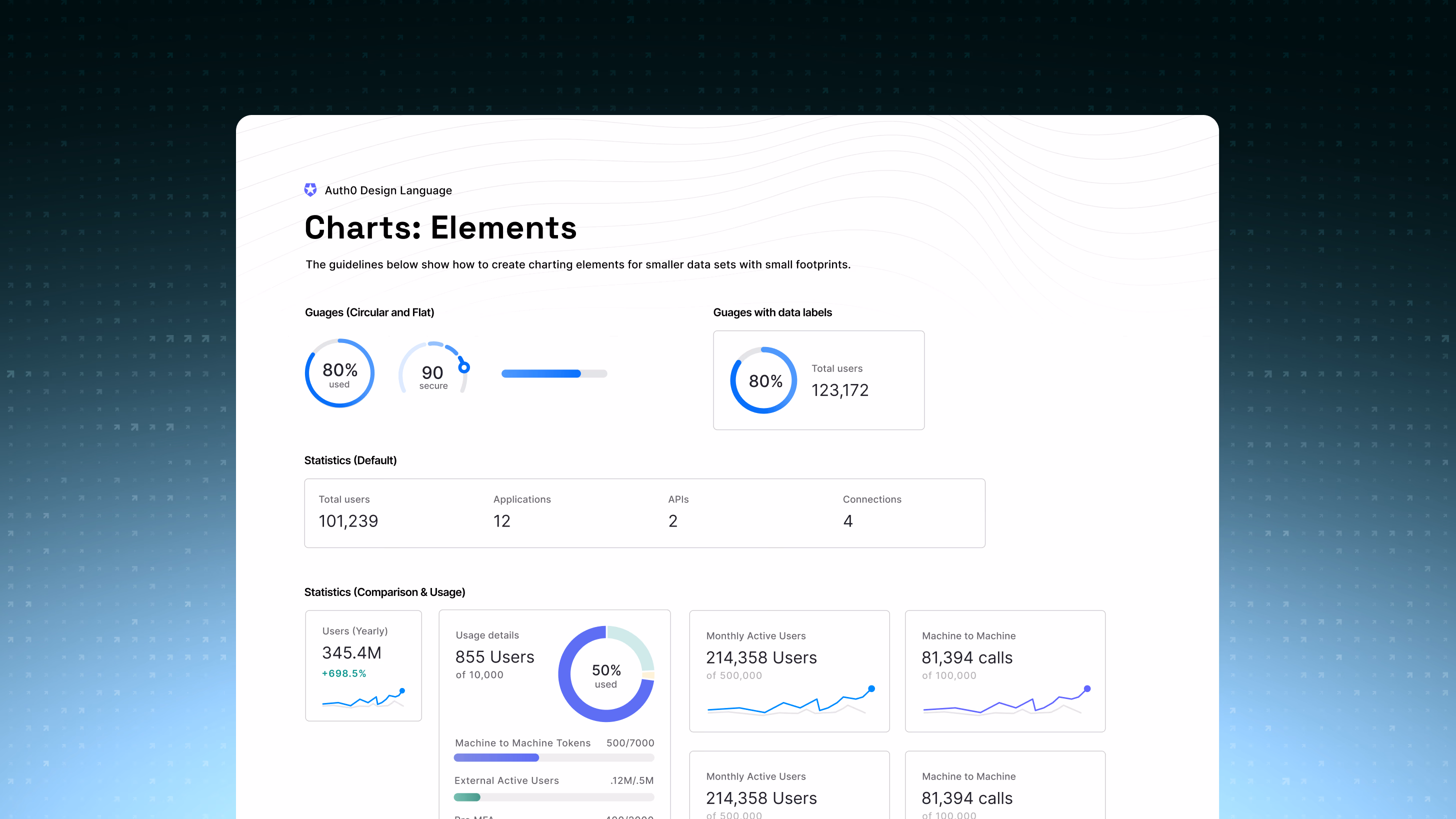Image resolution: width=1456 pixels, height=819 pixels.
Task: Click the External Active Users progress bar
Action: pyautogui.click(x=554, y=797)
